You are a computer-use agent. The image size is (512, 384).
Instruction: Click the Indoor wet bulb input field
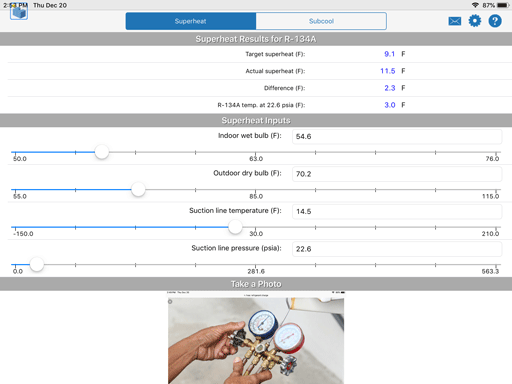[397, 137]
